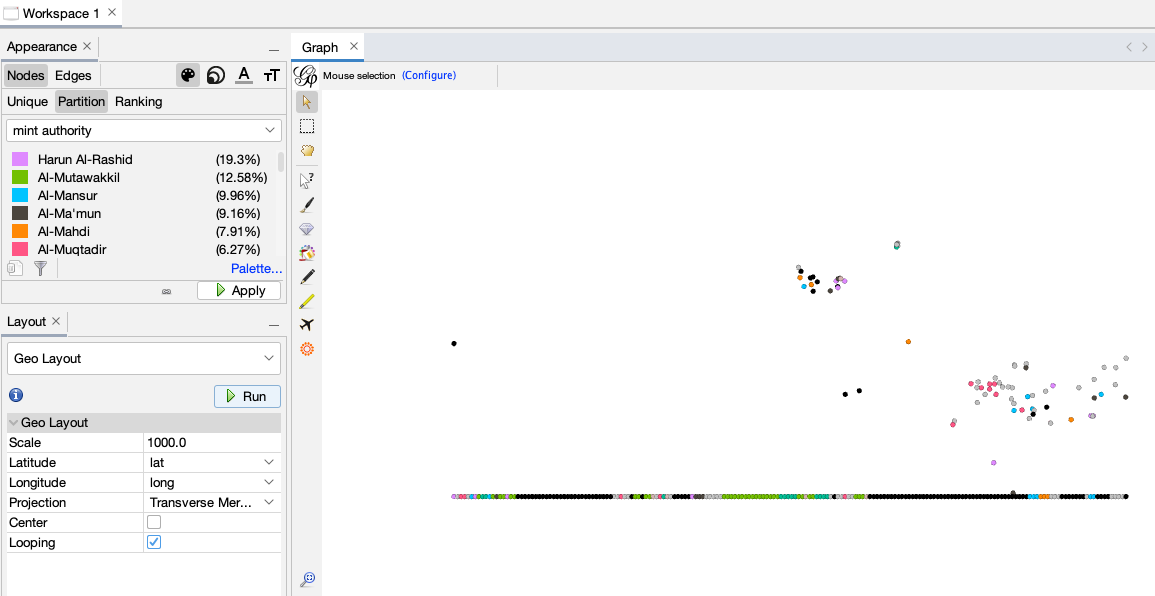Click the Gephi logo icon in graph toolbar
Image resolution: width=1155 pixels, height=596 pixels.
point(306,75)
